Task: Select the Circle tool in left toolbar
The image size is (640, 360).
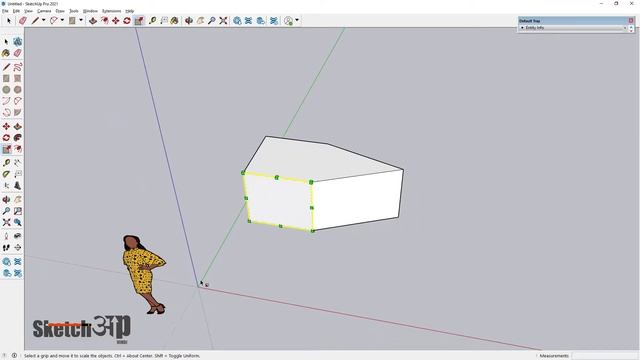Action: click(x=6, y=90)
